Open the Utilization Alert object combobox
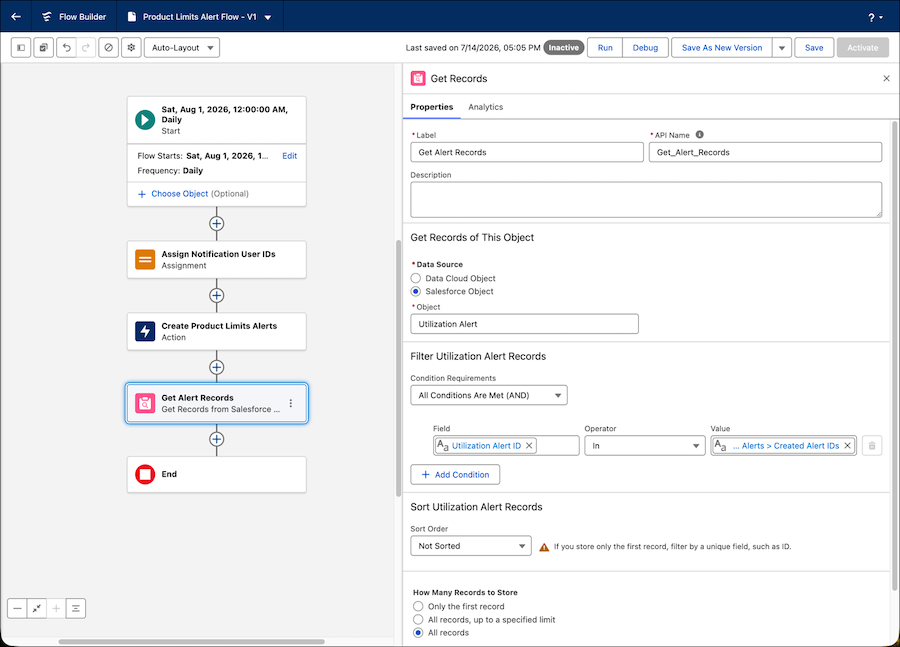The height and width of the screenshot is (647, 900). point(524,324)
